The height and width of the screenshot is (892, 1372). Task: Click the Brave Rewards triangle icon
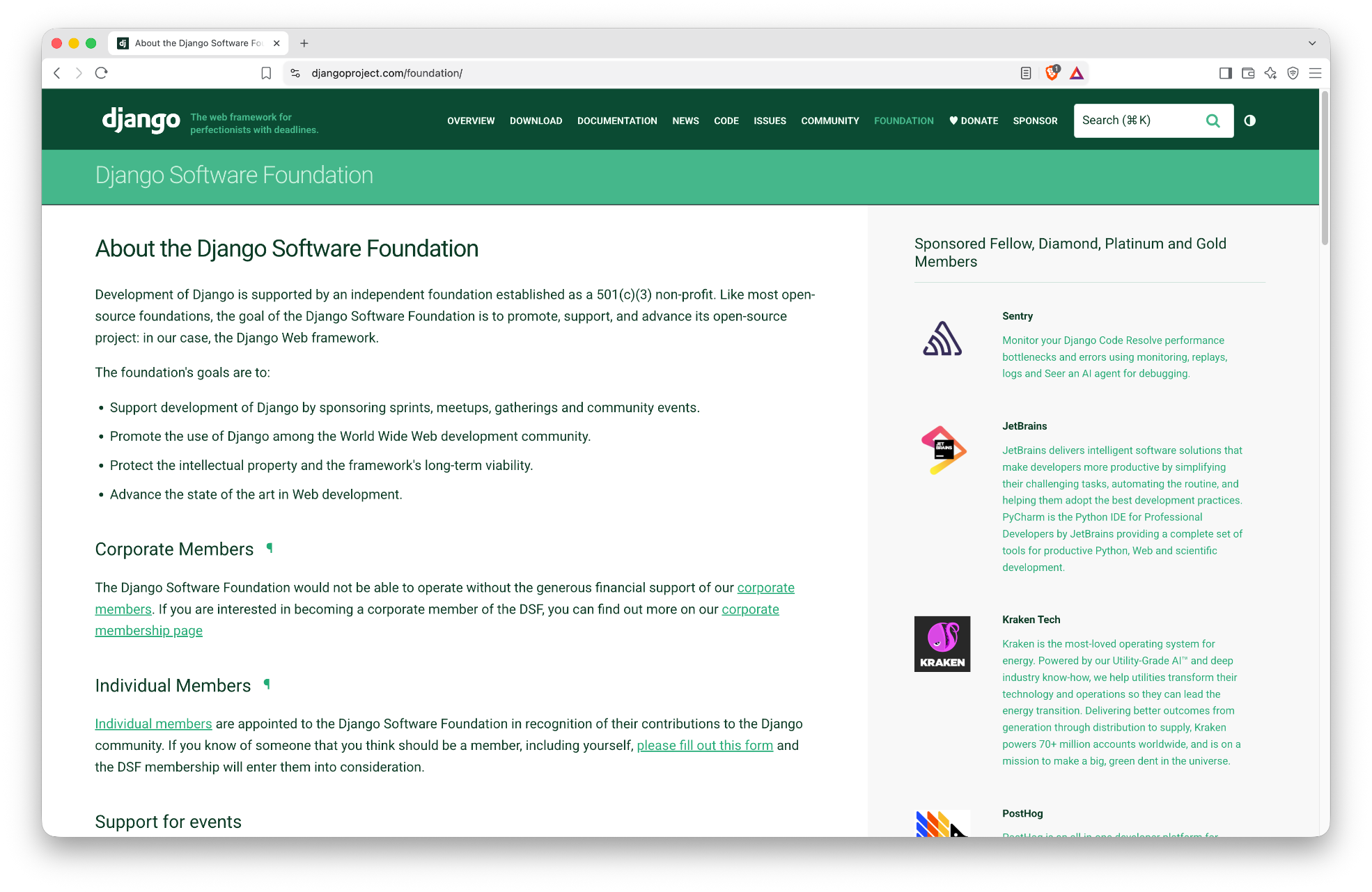[1077, 73]
